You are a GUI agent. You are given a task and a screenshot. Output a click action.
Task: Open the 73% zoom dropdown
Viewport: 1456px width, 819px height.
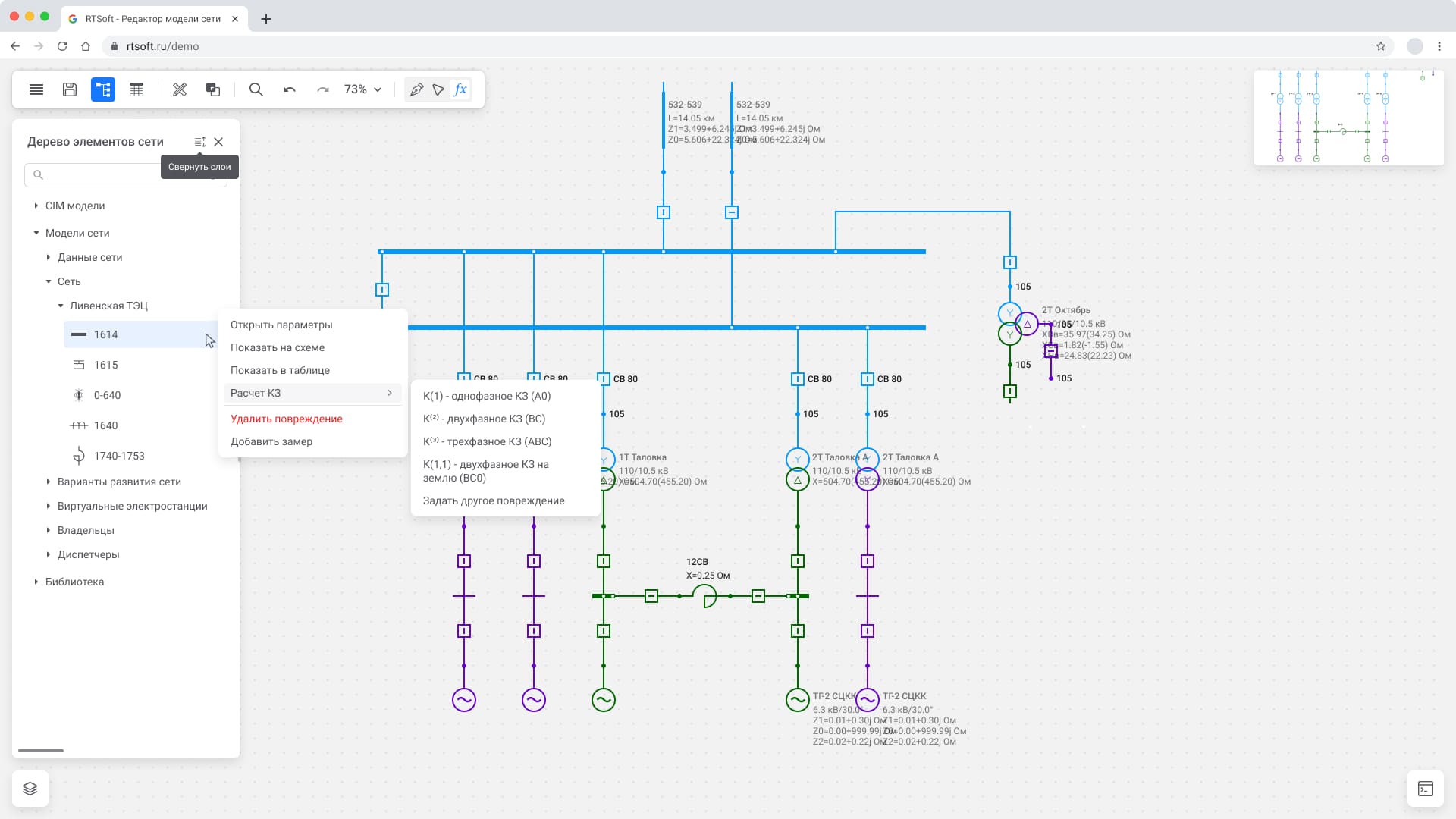pos(362,89)
